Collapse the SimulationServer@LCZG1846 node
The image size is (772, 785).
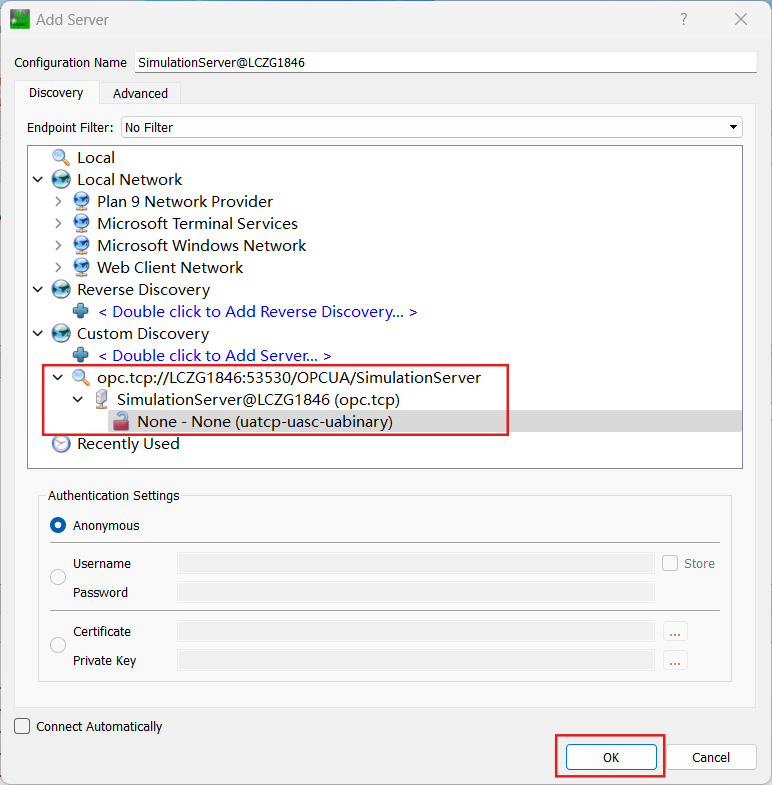pyautogui.click(x=78, y=400)
